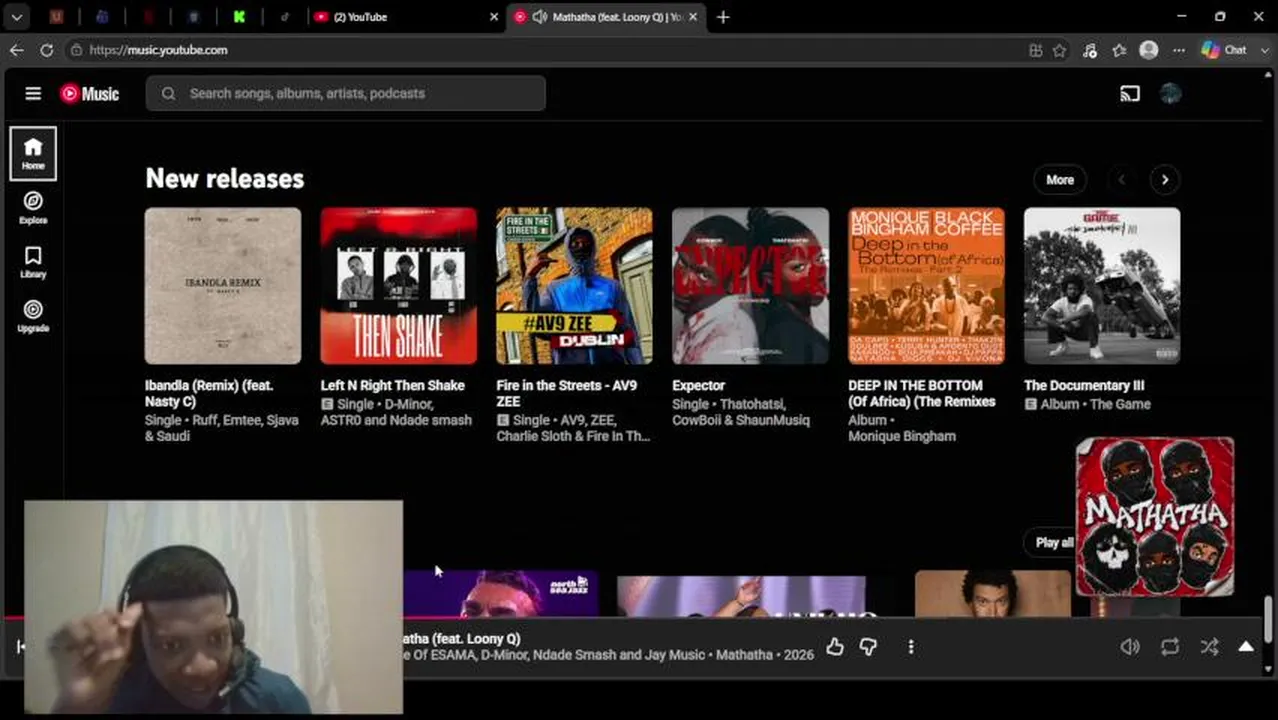
Task: Open the browser profile icon
Action: click(x=1149, y=50)
